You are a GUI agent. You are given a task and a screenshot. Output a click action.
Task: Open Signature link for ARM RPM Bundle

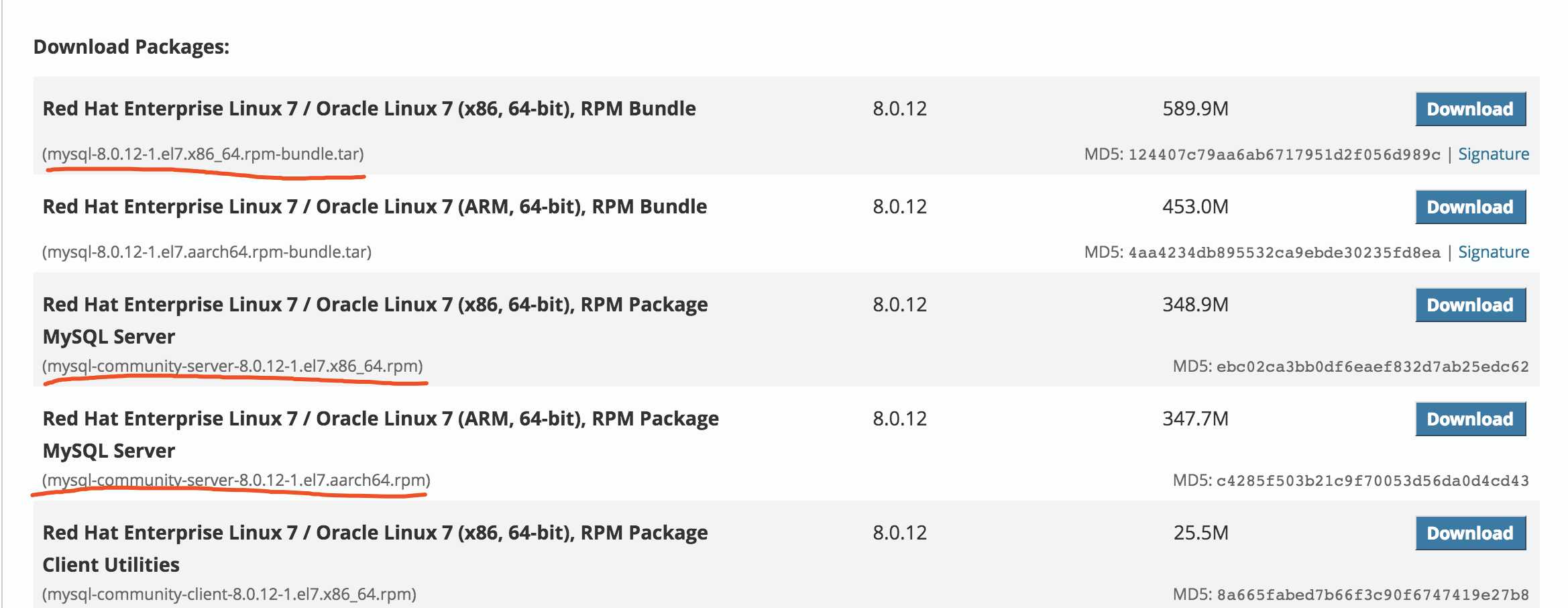pyautogui.click(x=1494, y=252)
